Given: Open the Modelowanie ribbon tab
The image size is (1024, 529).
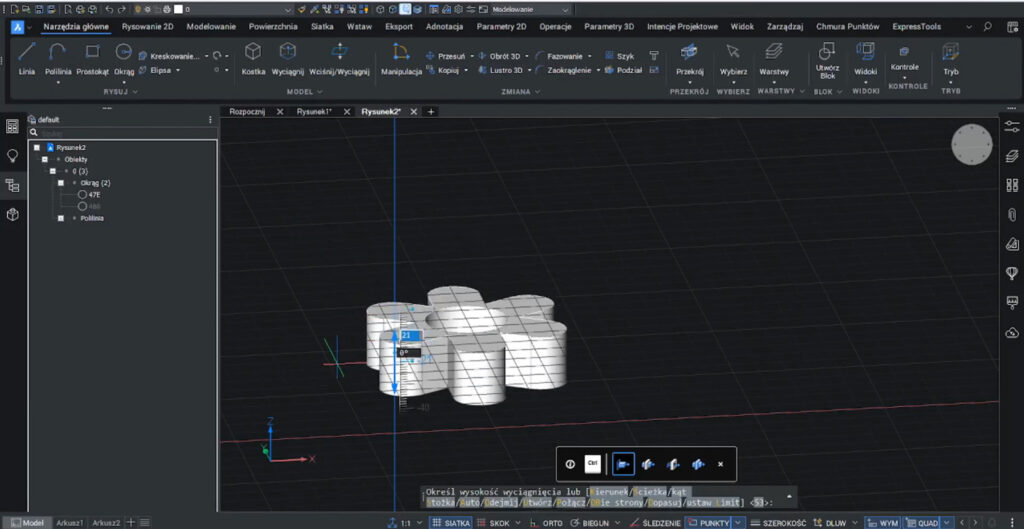Looking at the screenshot, I should point(212,27).
